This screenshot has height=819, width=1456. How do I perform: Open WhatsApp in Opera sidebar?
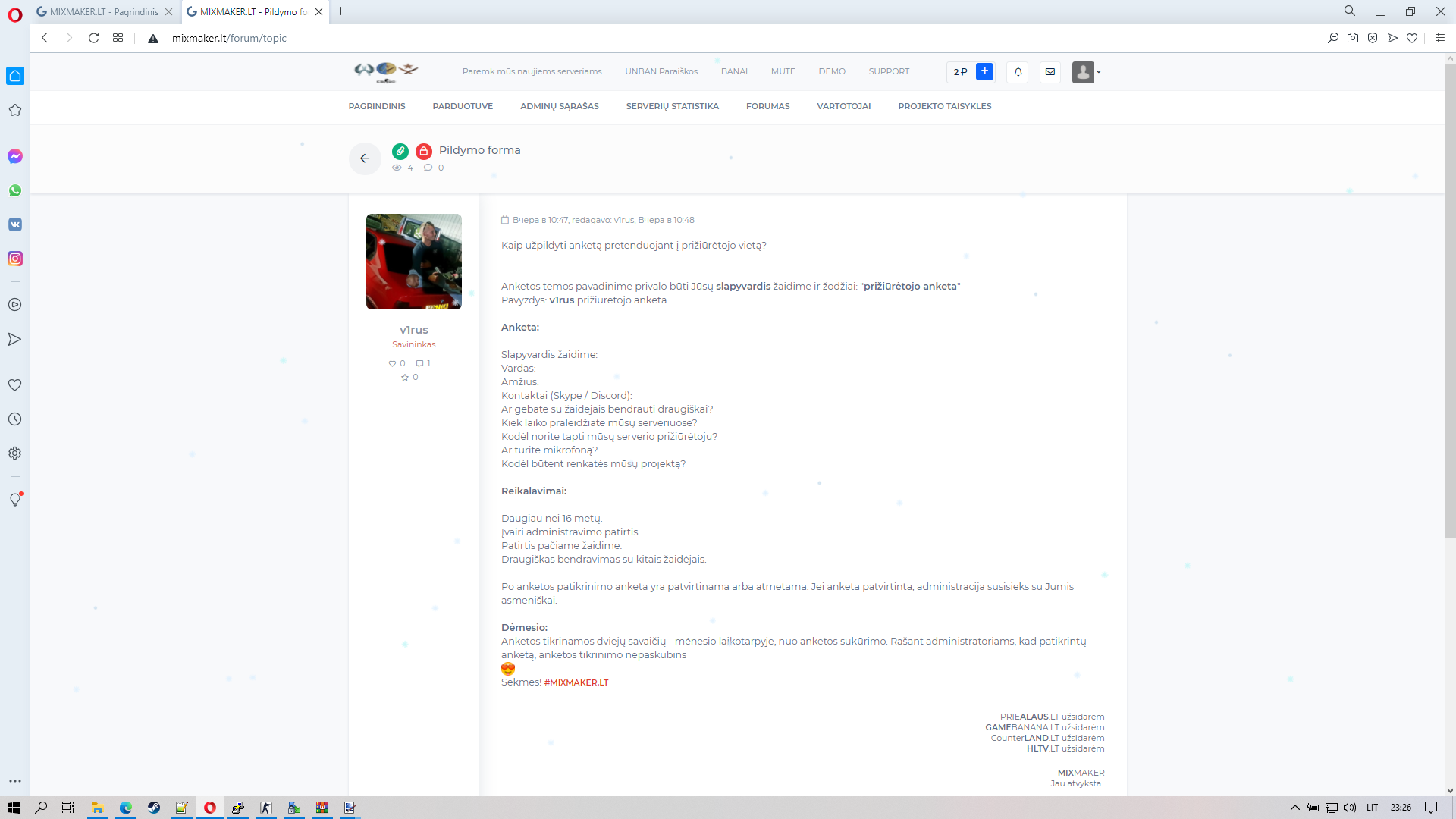[15, 190]
